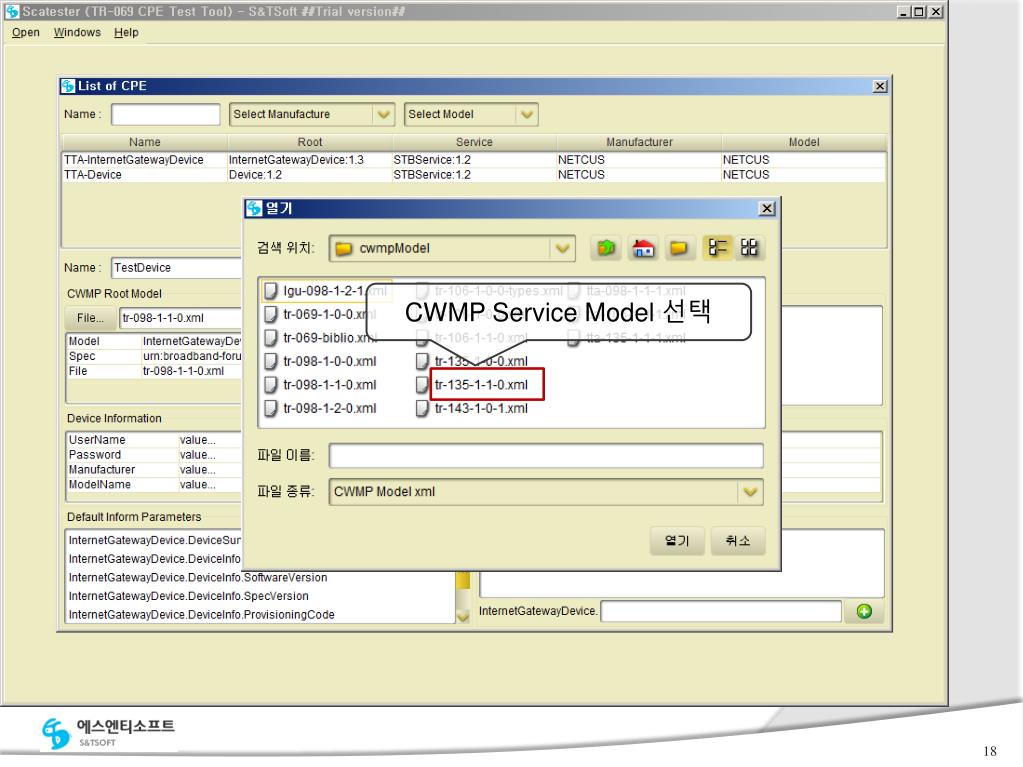
Task: Click file icon beside tr-069-1-0-0.xml
Action: pos(271,314)
